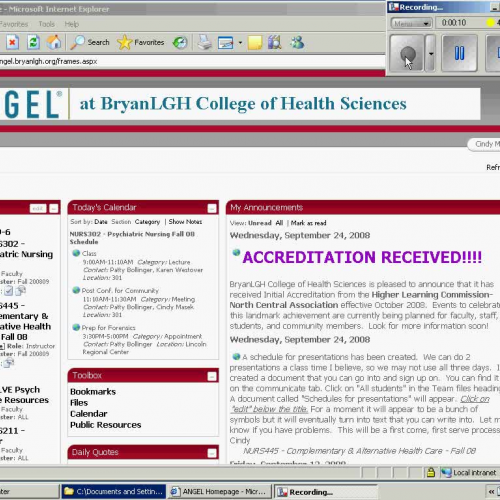Switch to ANGEL Homepage taskbar button
Viewport: 500px width, 500px height.
click(x=219, y=492)
